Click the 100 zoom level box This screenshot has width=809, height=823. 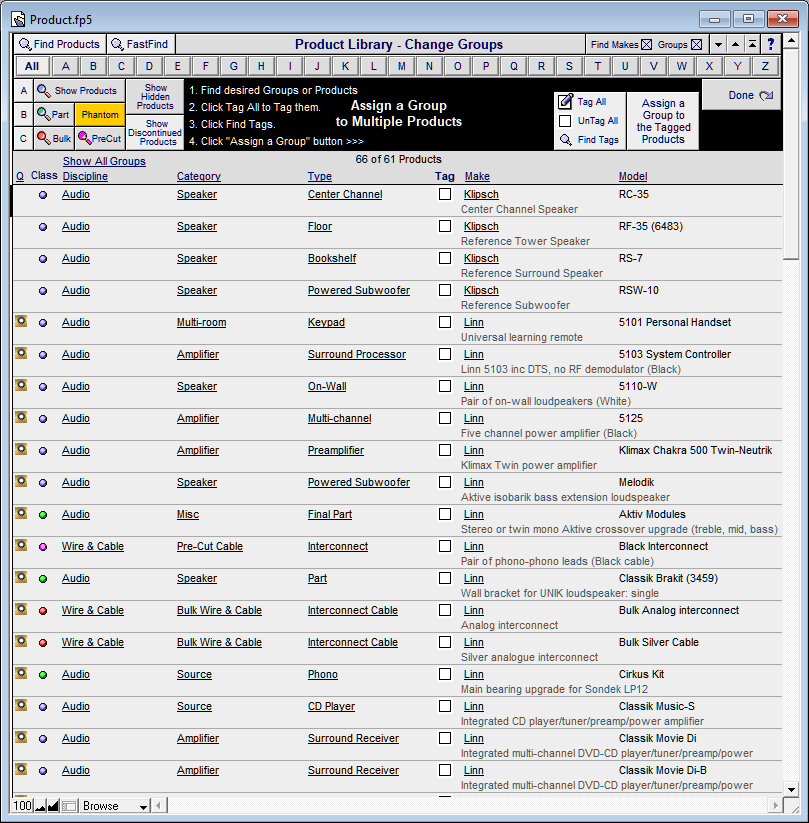tap(23, 806)
